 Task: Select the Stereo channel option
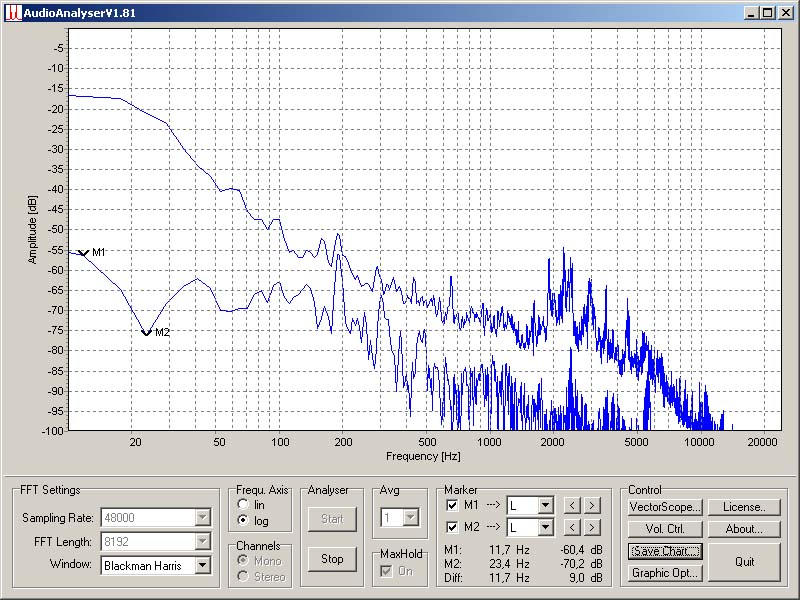[x=243, y=577]
